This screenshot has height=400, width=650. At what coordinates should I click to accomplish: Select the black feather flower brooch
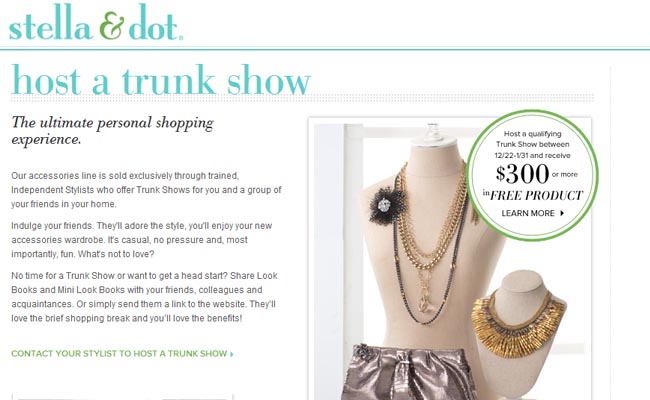coord(386,205)
